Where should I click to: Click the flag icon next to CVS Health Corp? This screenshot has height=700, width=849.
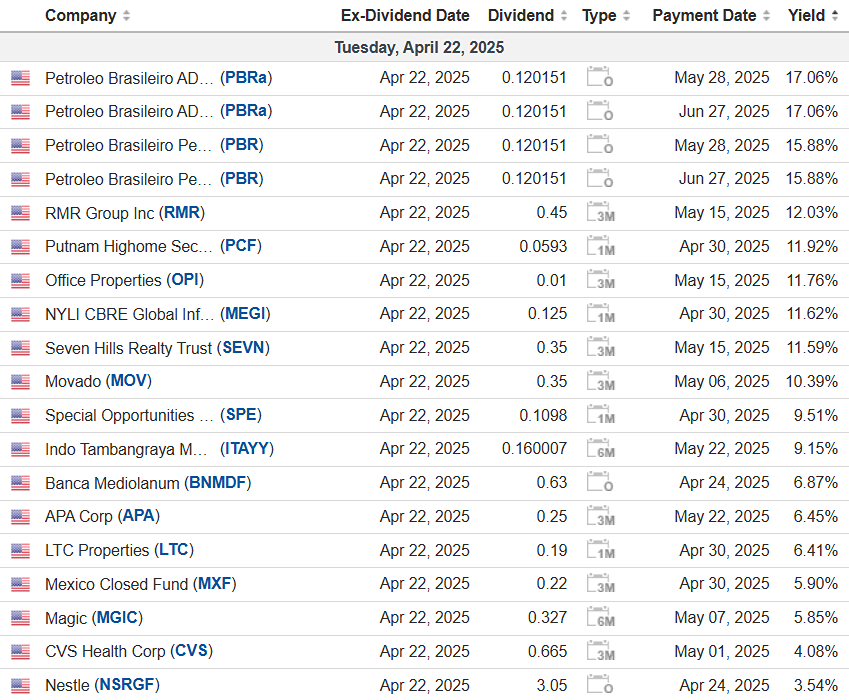[20, 652]
